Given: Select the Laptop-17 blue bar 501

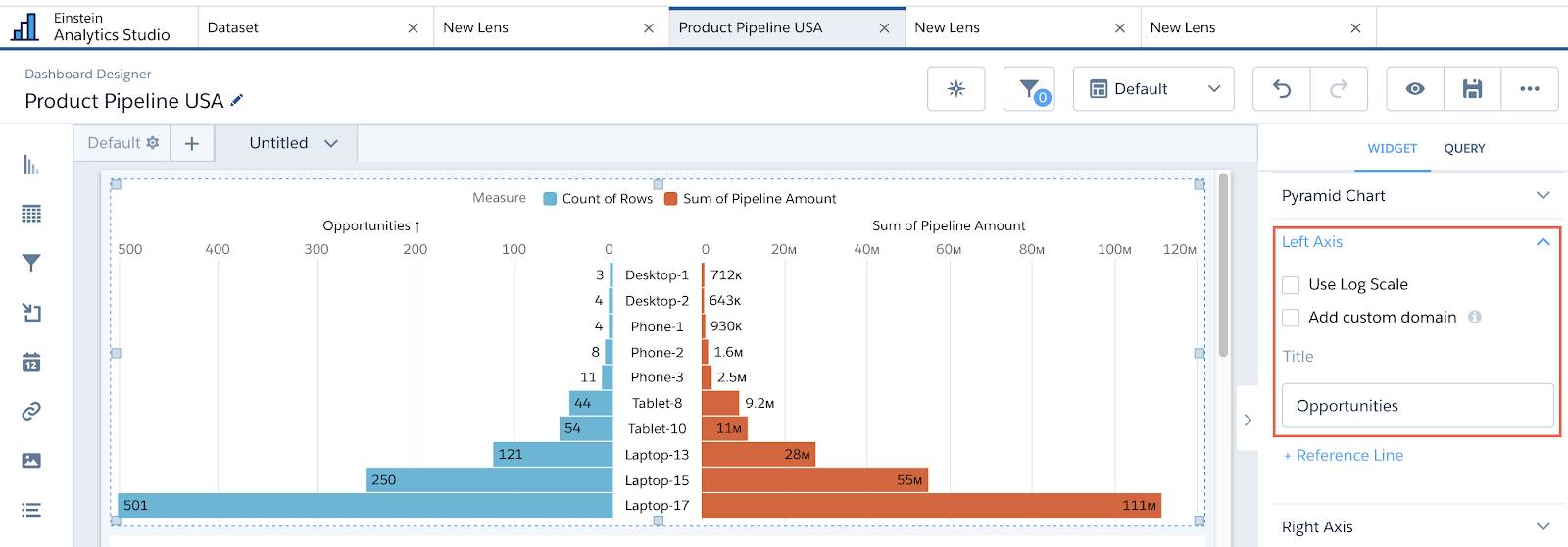Looking at the screenshot, I should (366, 505).
